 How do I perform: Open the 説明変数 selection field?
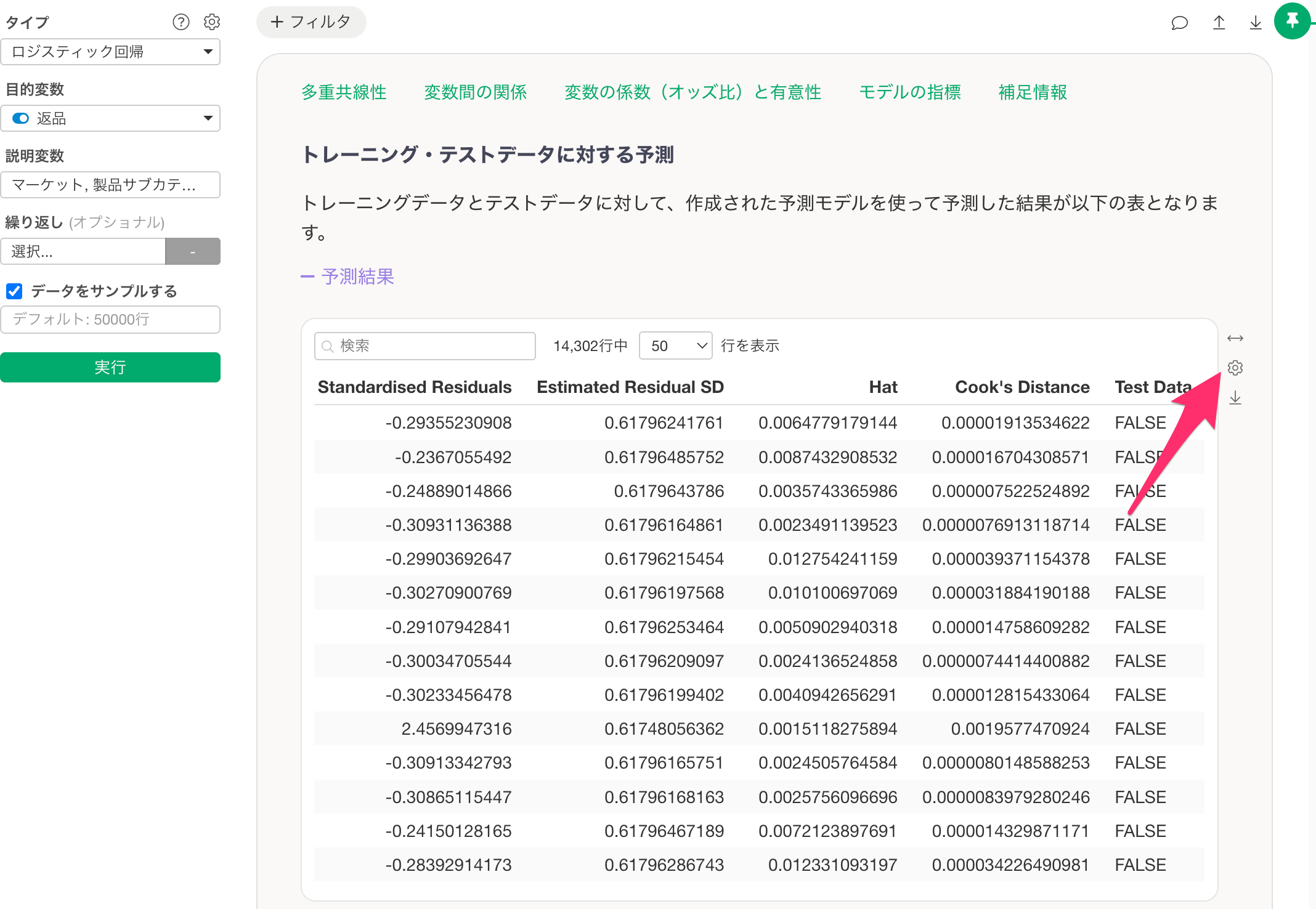point(110,185)
